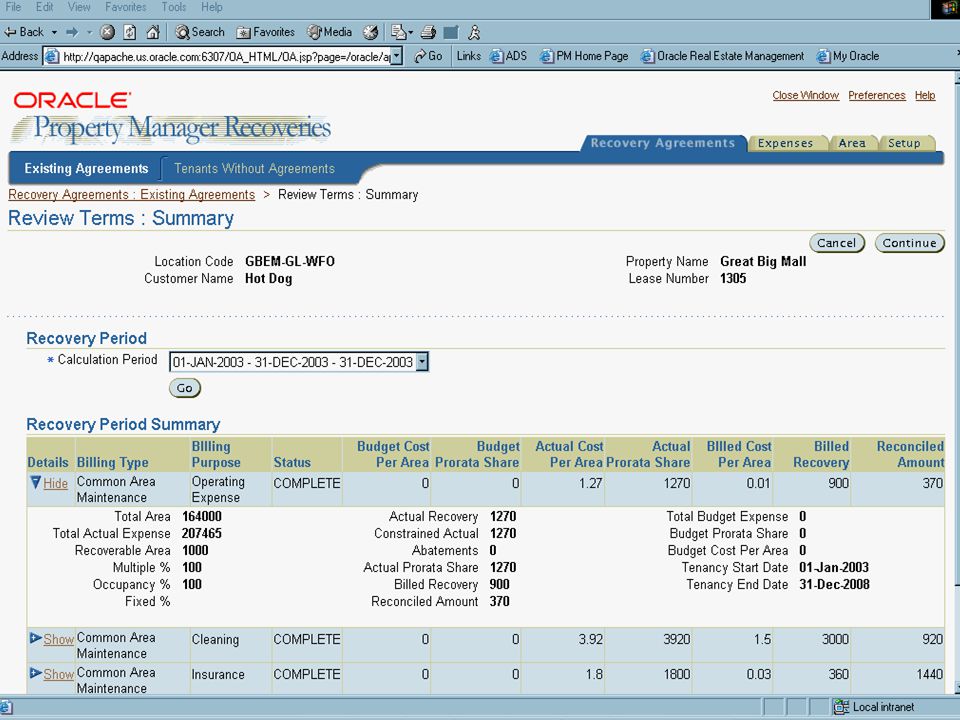Screen dimensions: 960x720
Task: Click the Refresh page icon
Action: [130, 32]
